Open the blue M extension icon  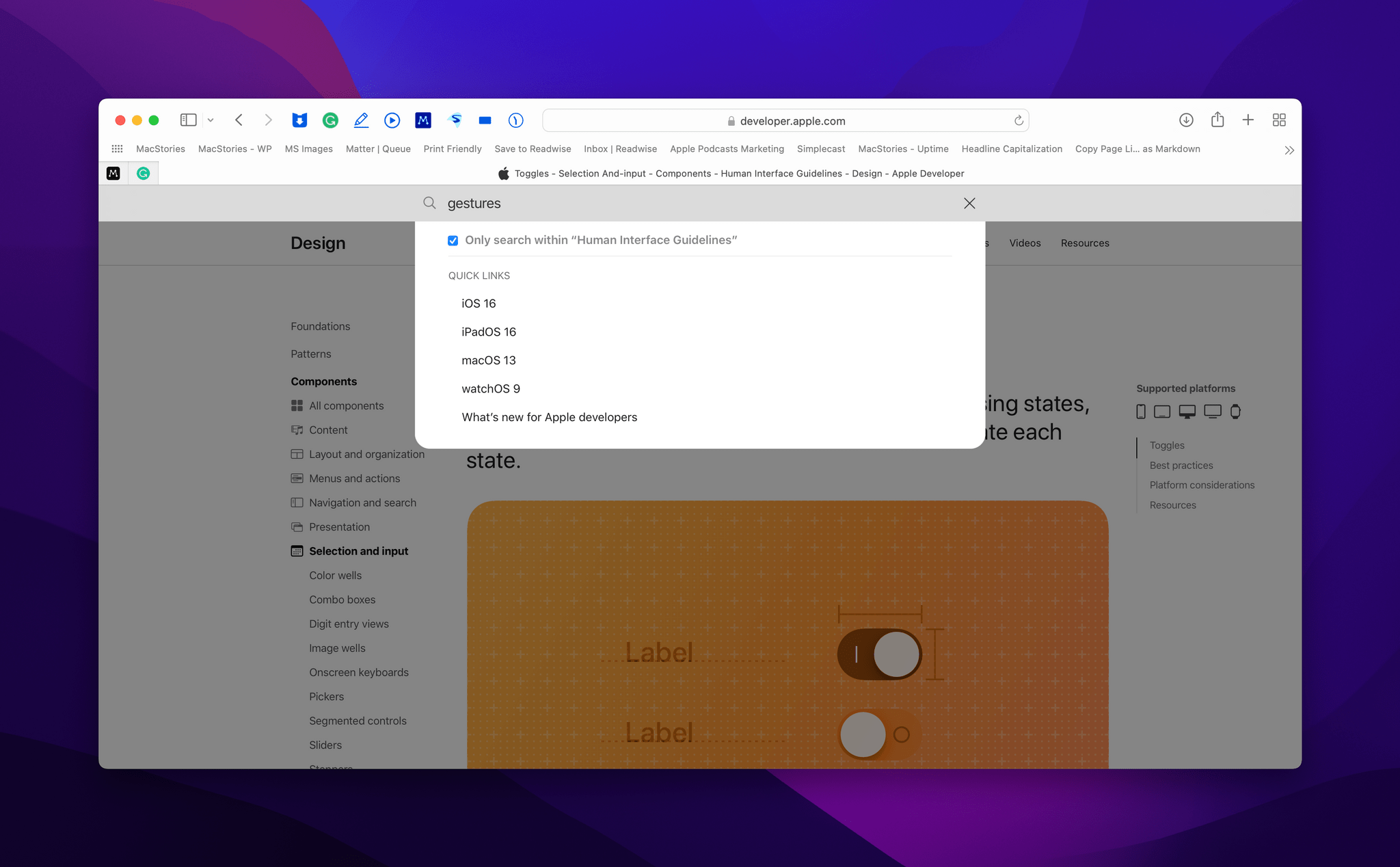pos(423,120)
